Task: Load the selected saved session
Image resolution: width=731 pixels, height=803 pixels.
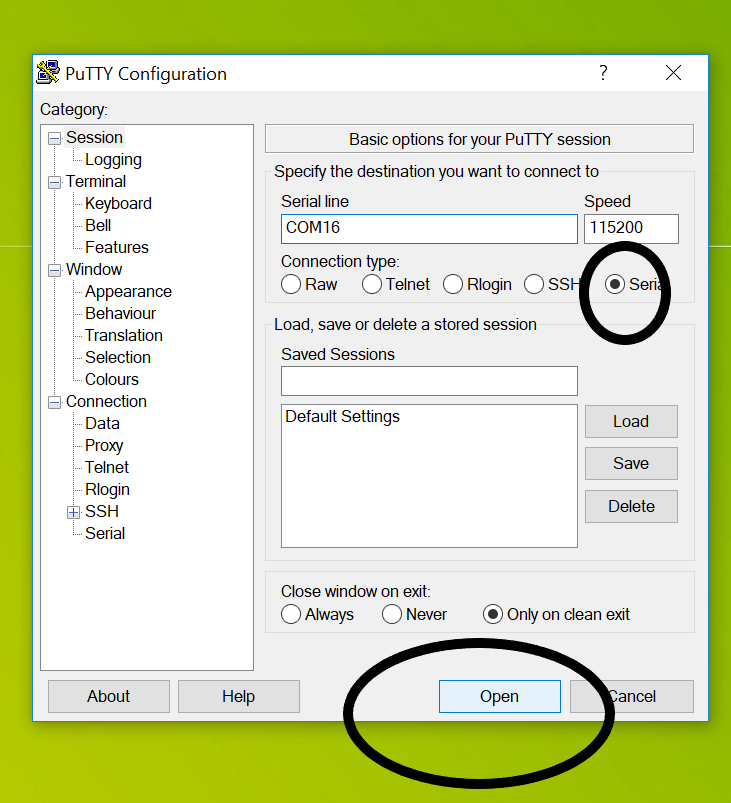Action: pyautogui.click(x=631, y=421)
